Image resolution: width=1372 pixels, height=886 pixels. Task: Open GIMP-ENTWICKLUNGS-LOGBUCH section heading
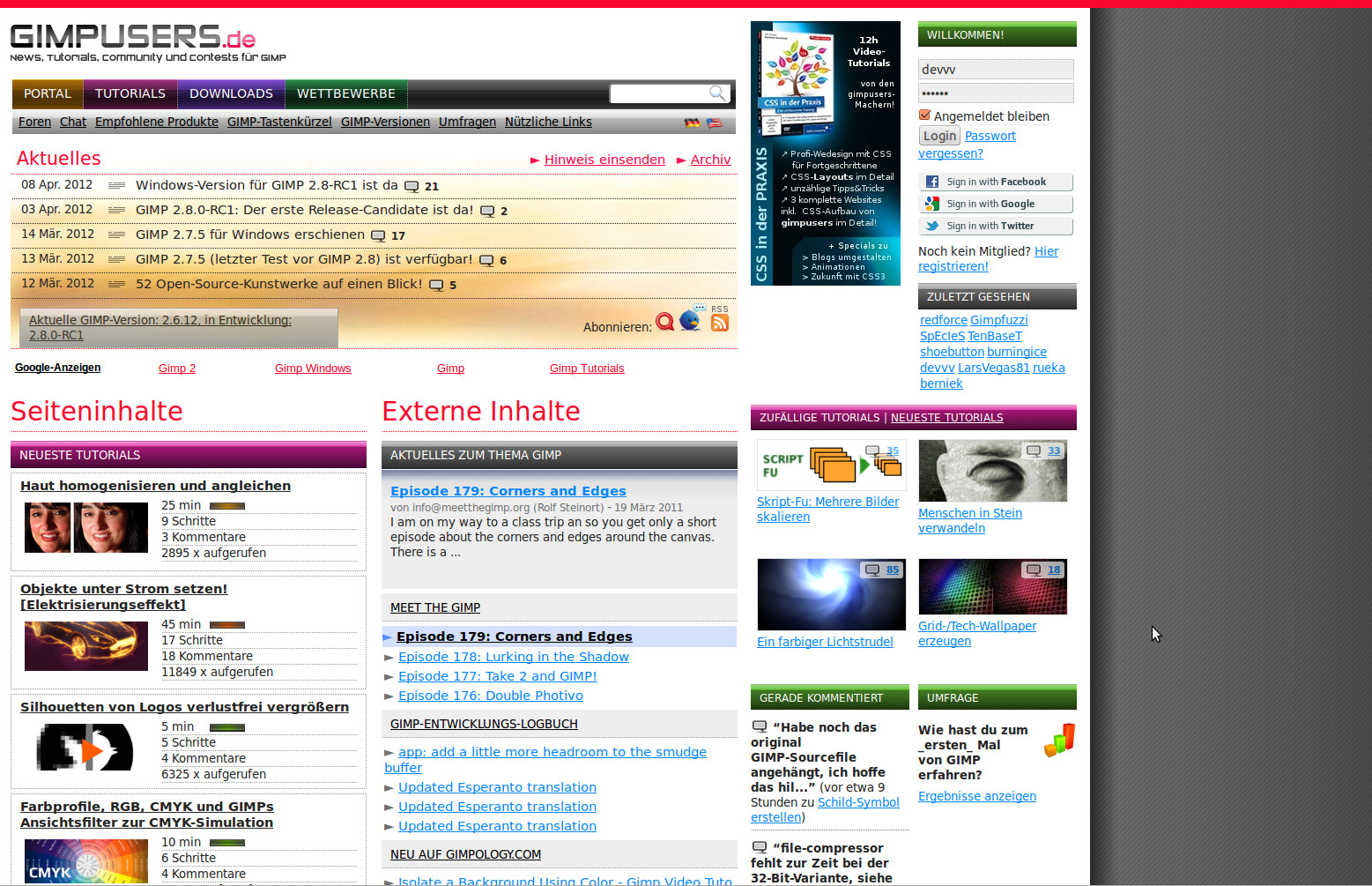(x=484, y=724)
